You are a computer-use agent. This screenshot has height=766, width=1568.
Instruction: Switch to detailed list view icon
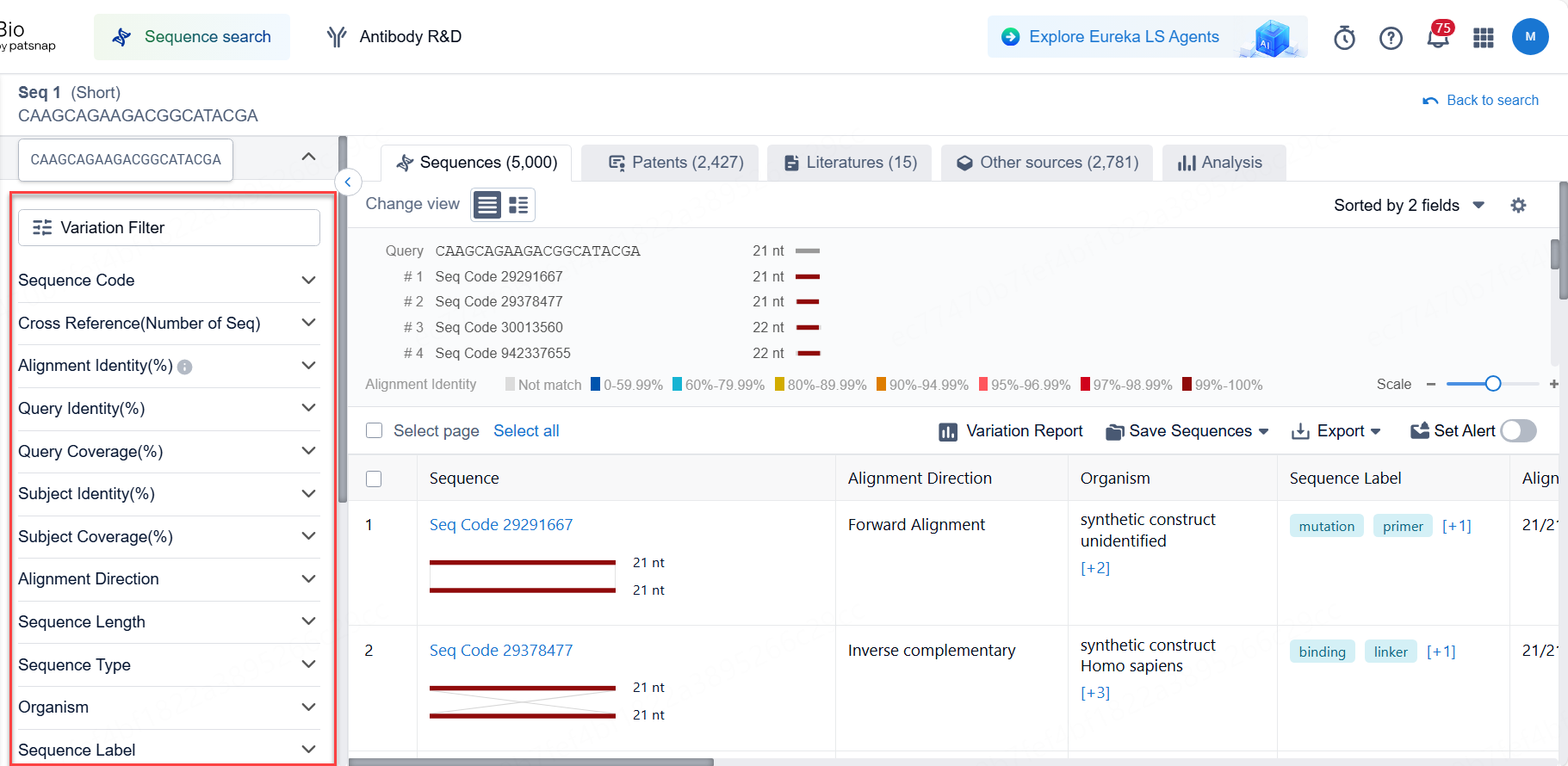[x=518, y=205]
